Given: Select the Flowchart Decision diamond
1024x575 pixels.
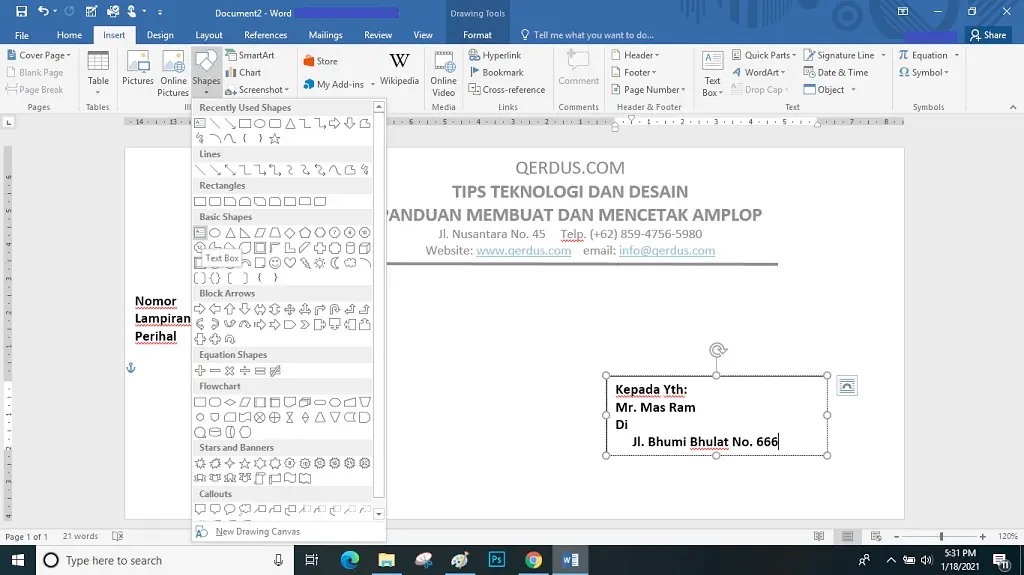Looking at the screenshot, I should pos(230,402).
